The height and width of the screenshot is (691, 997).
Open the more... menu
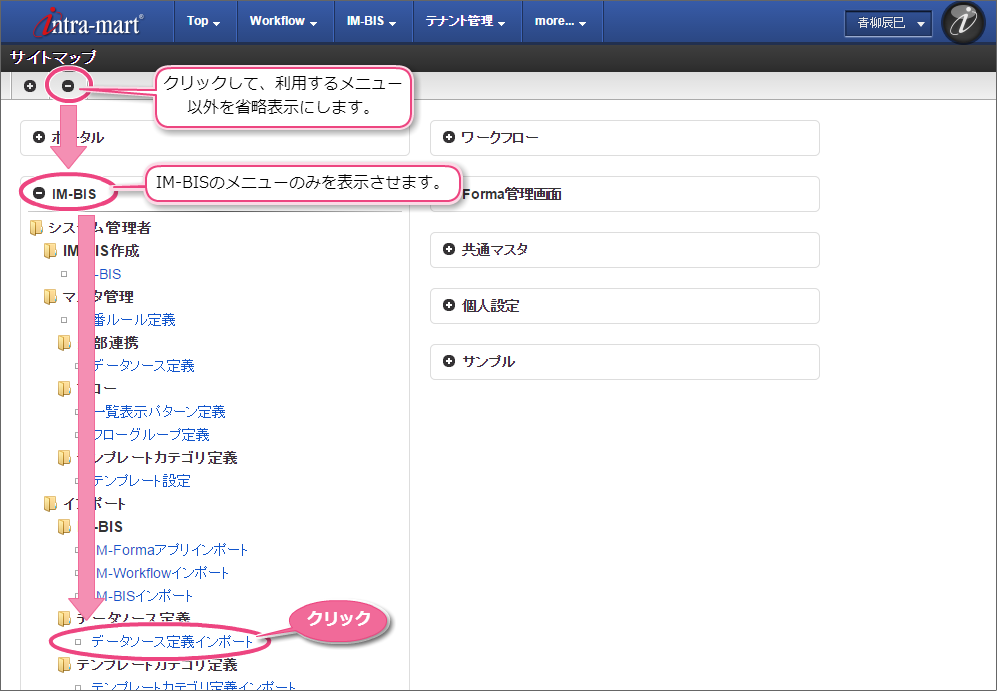[560, 21]
